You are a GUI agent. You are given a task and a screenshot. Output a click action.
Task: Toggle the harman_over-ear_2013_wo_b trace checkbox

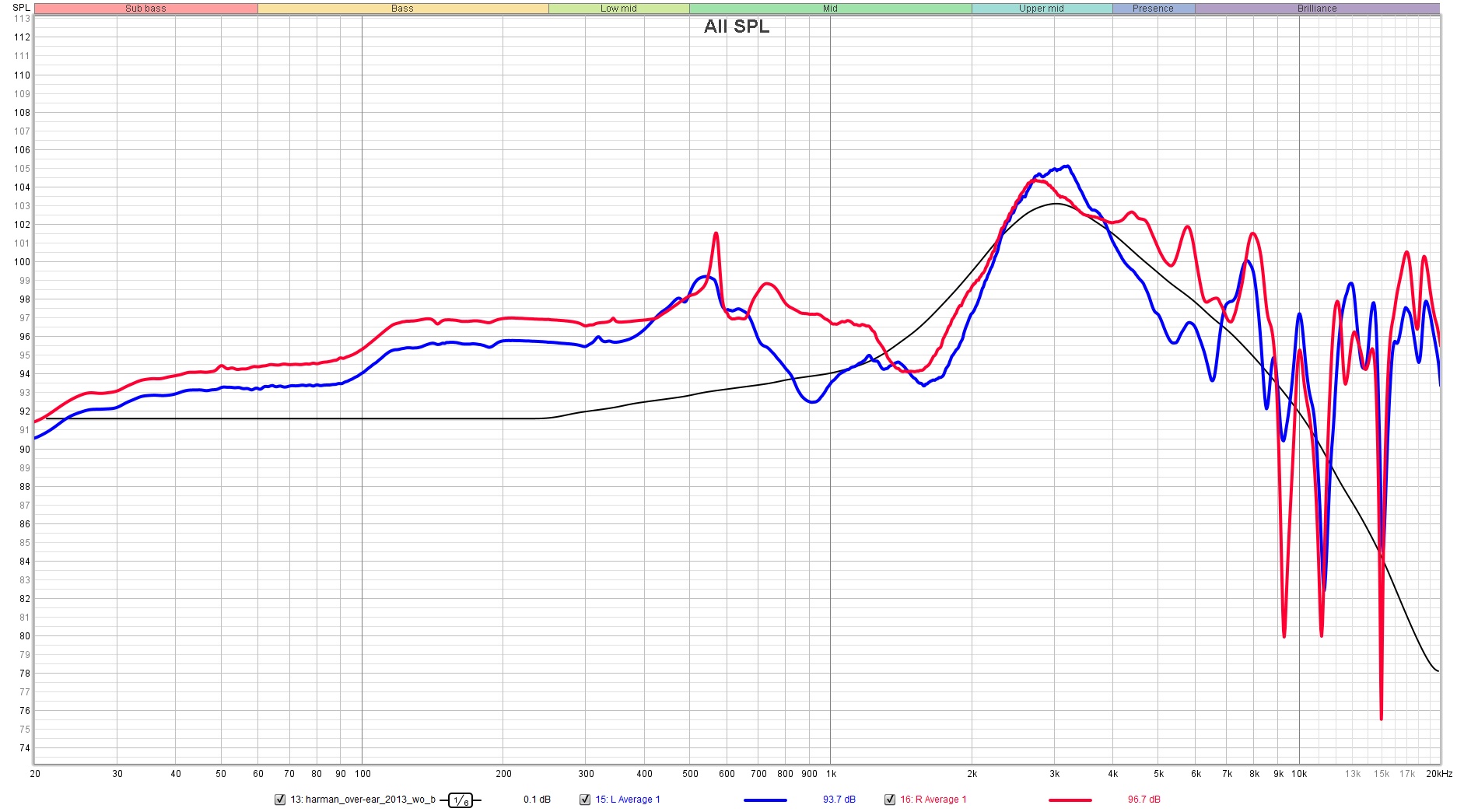click(x=280, y=800)
